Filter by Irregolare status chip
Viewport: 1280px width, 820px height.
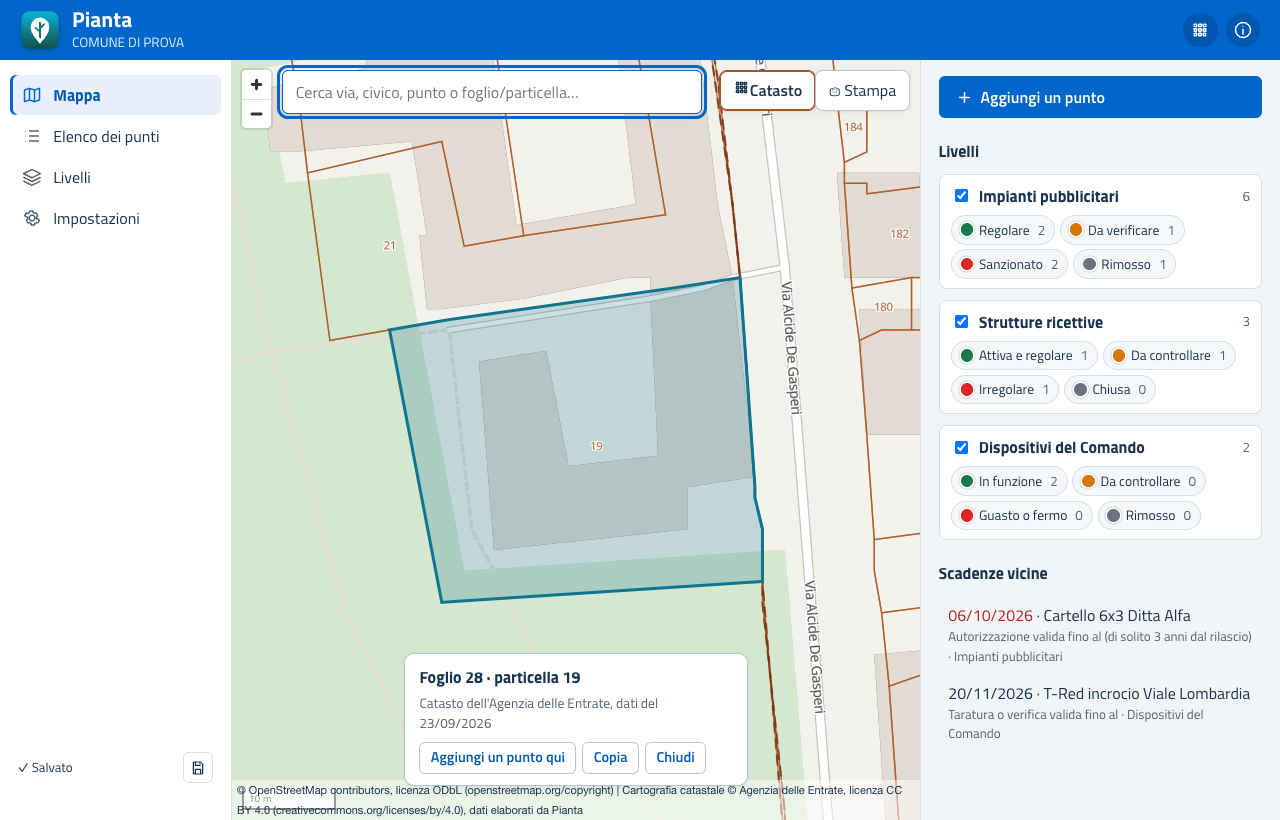(1005, 389)
